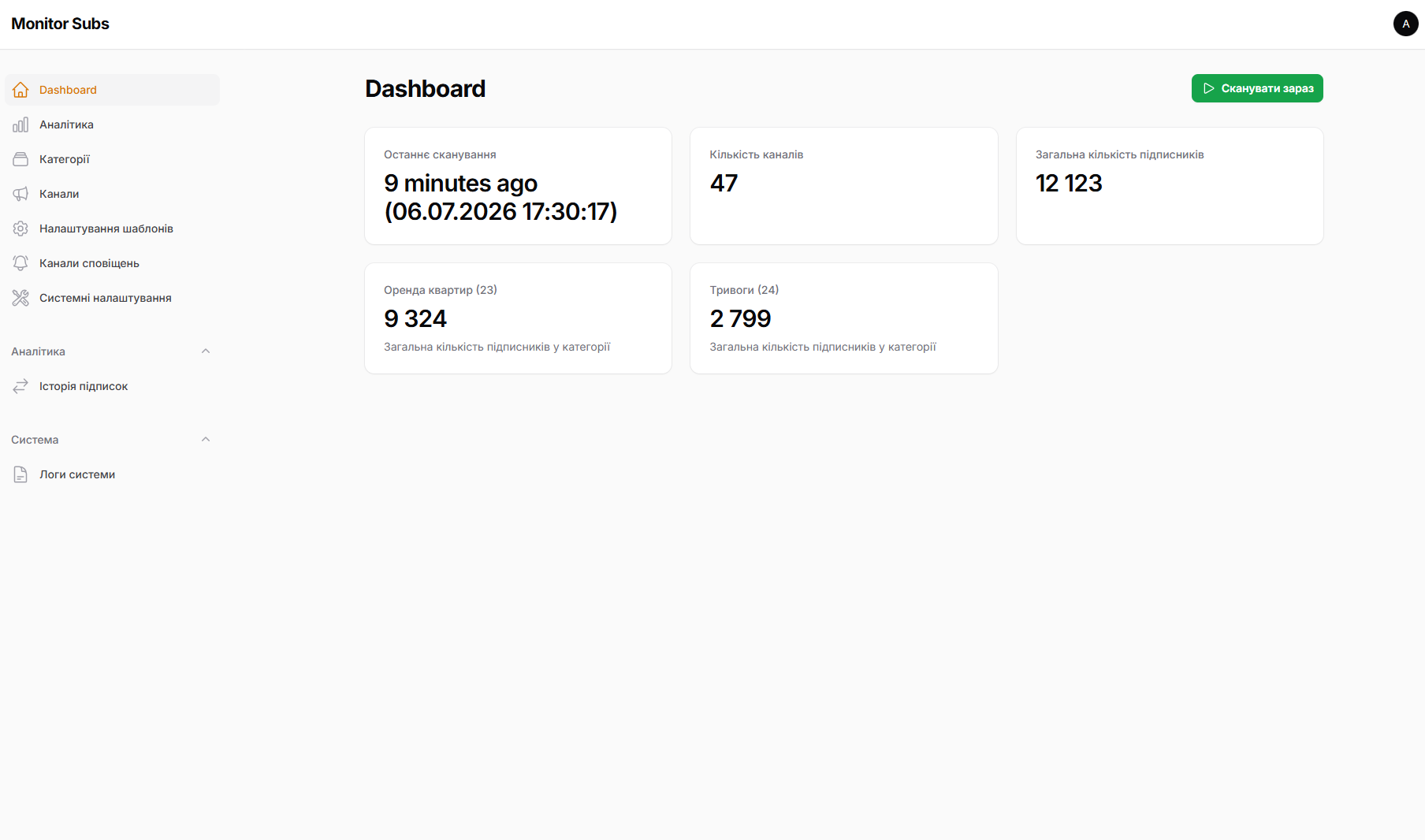
Task: Click the Історія підписок arrows icon
Action: tap(20, 386)
